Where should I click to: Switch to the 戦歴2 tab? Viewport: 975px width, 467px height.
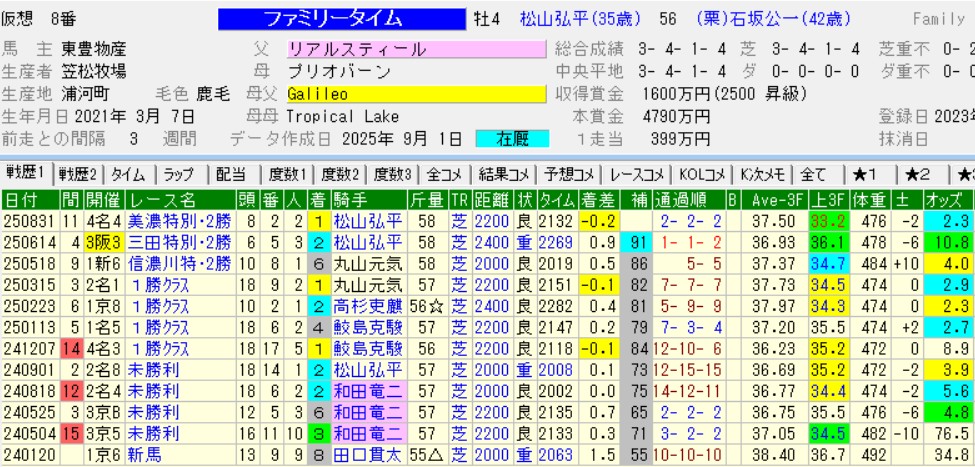(x=77, y=172)
